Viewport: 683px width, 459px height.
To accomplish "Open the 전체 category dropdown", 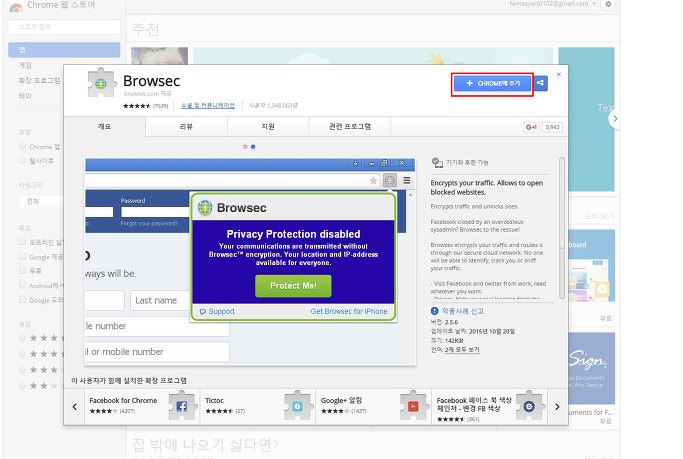I will pyautogui.click(x=41, y=201).
